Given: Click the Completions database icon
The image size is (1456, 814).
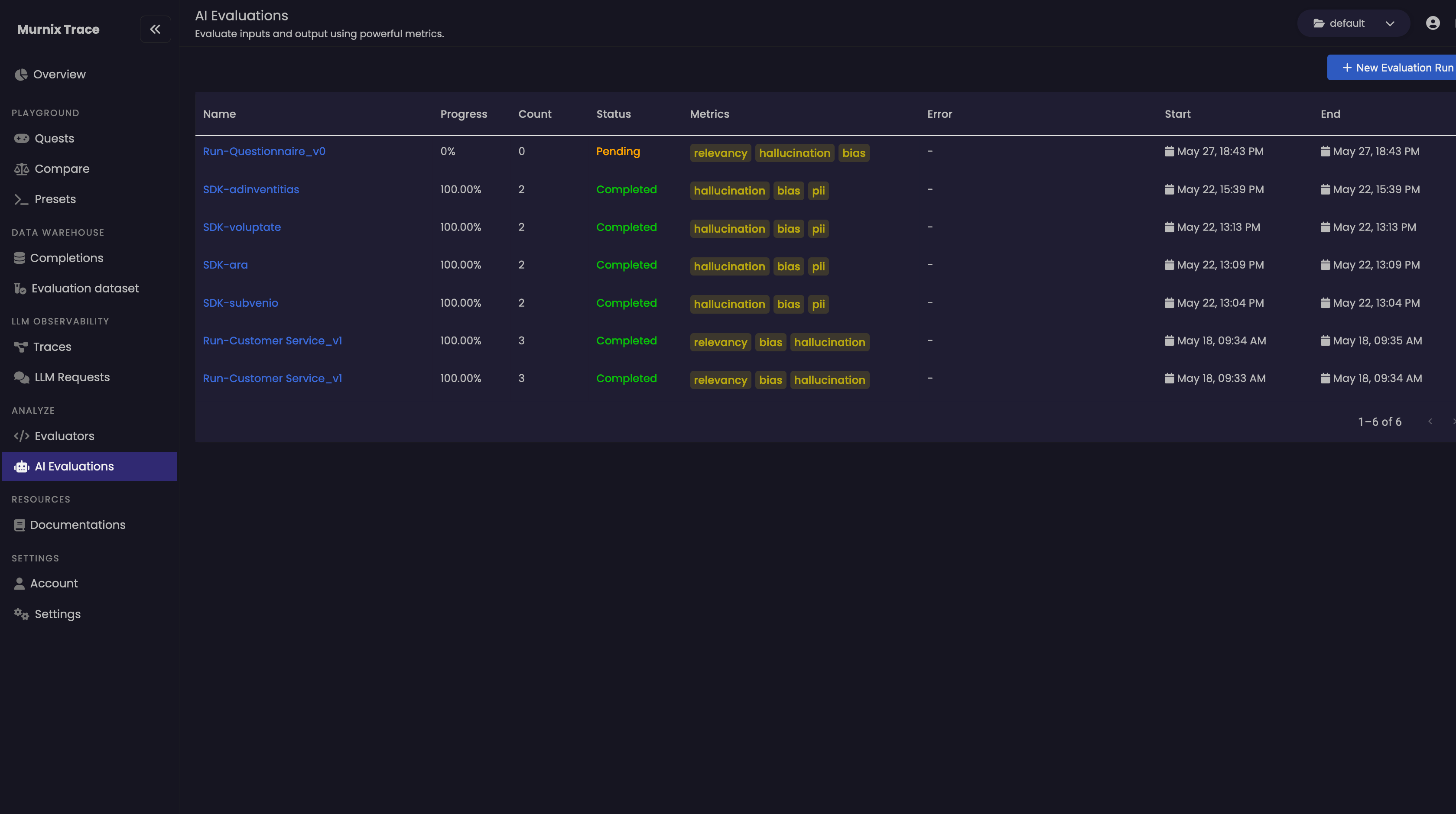Looking at the screenshot, I should click(x=19, y=258).
